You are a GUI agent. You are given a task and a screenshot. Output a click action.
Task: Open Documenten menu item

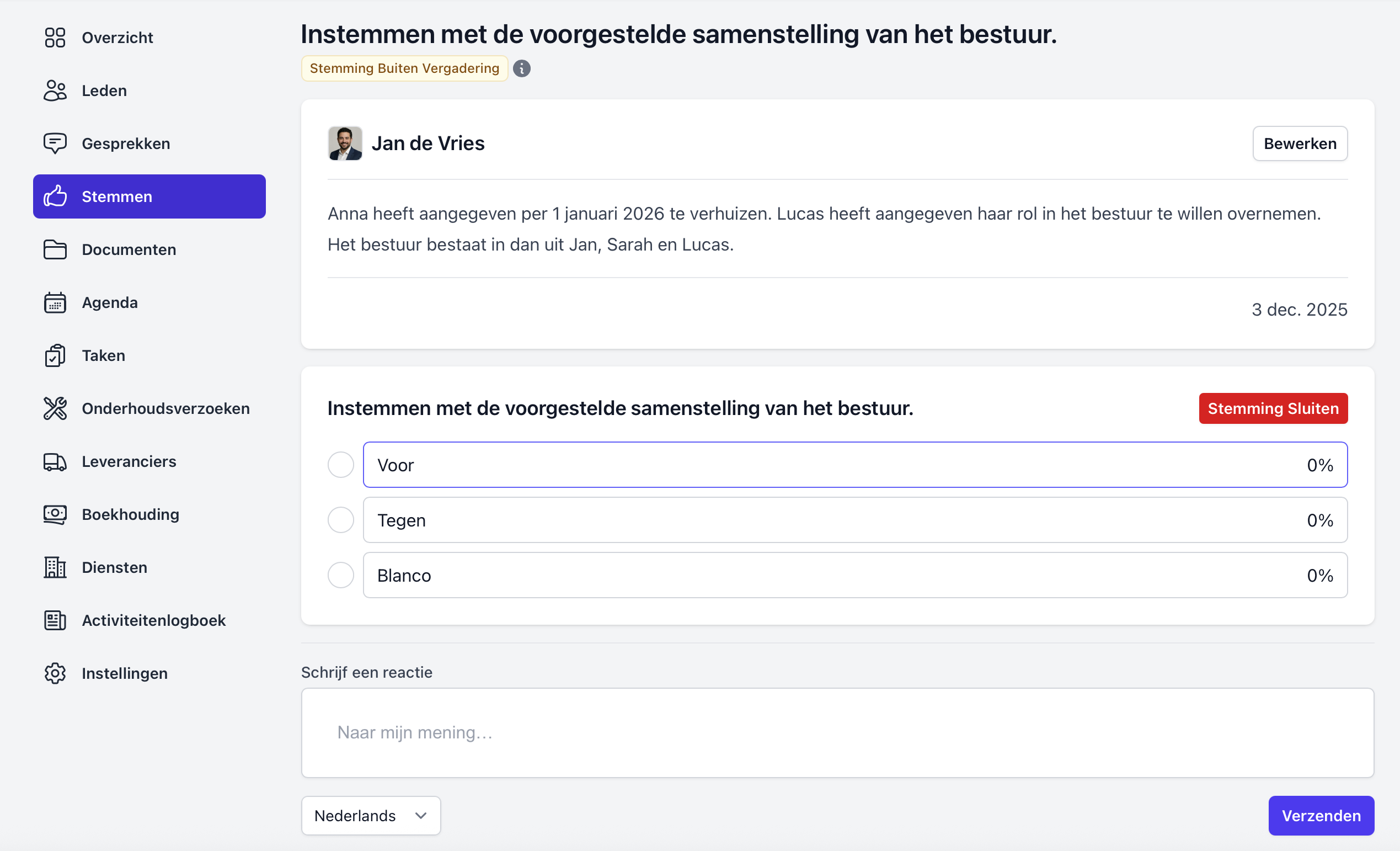(129, 249)
